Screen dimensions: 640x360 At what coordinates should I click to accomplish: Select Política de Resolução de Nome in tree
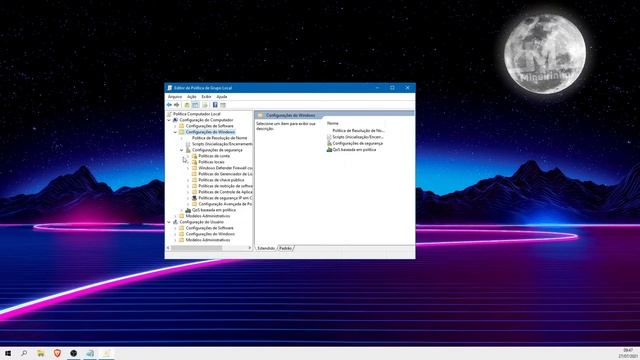pyautogui.click(x=220, y=138)
